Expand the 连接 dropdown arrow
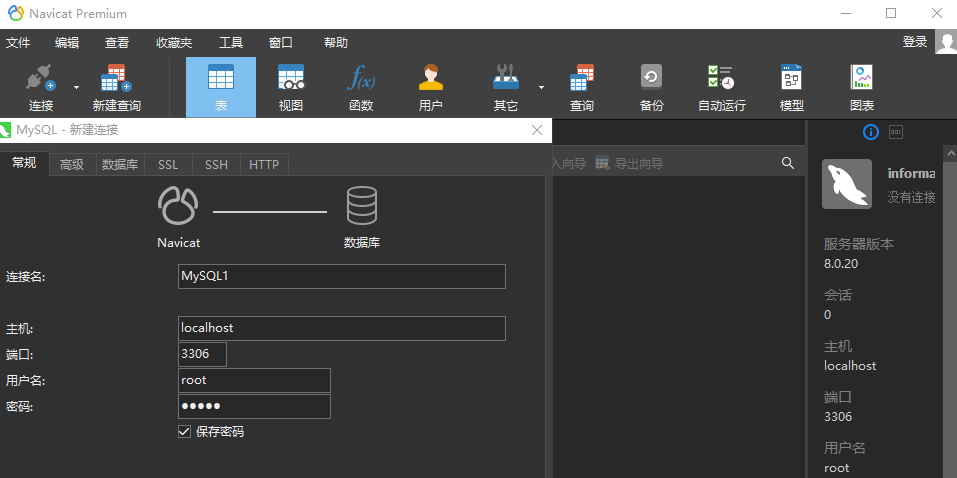 (x=76, y=87)
